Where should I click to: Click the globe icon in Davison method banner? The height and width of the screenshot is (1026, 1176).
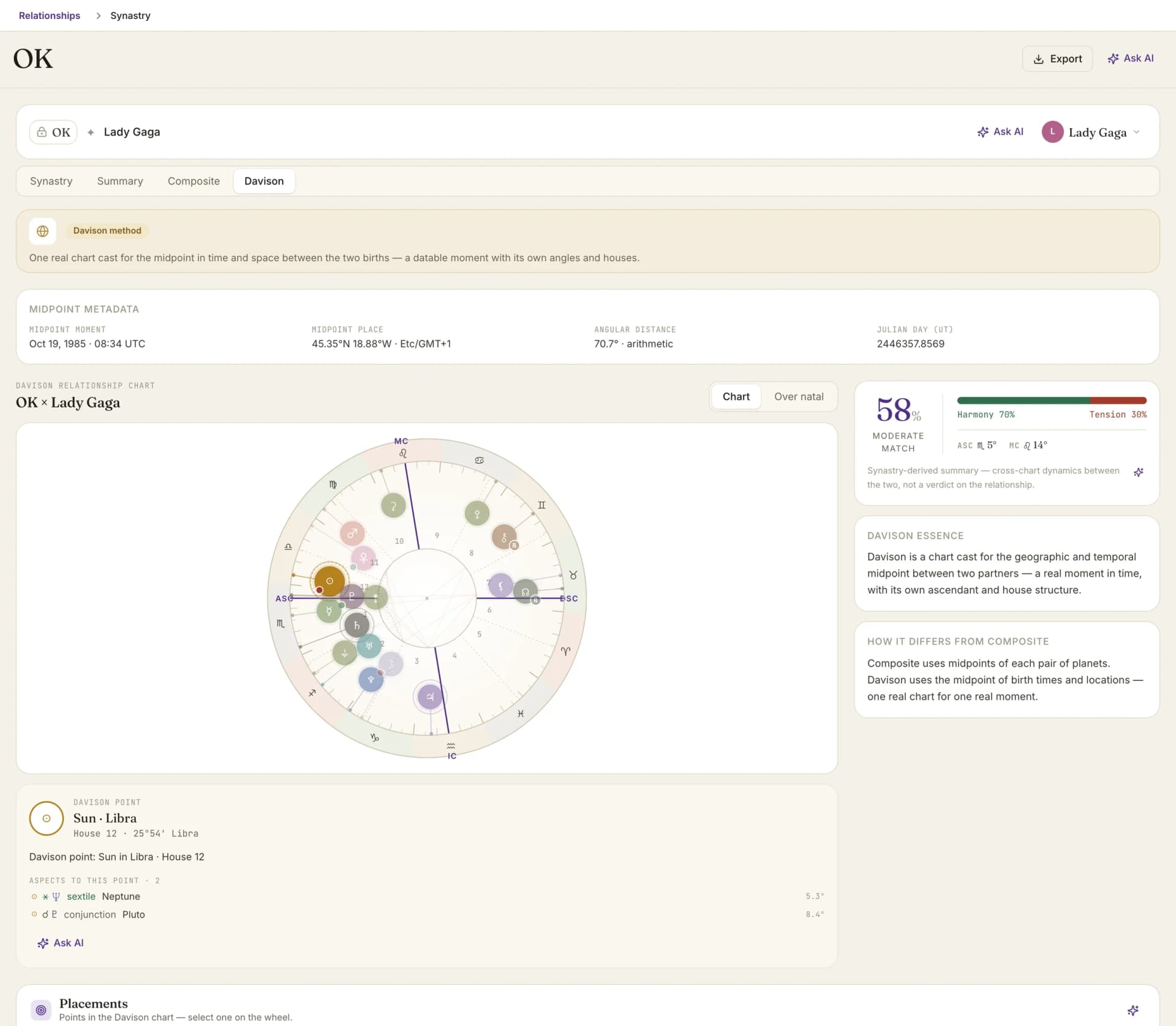43,231
